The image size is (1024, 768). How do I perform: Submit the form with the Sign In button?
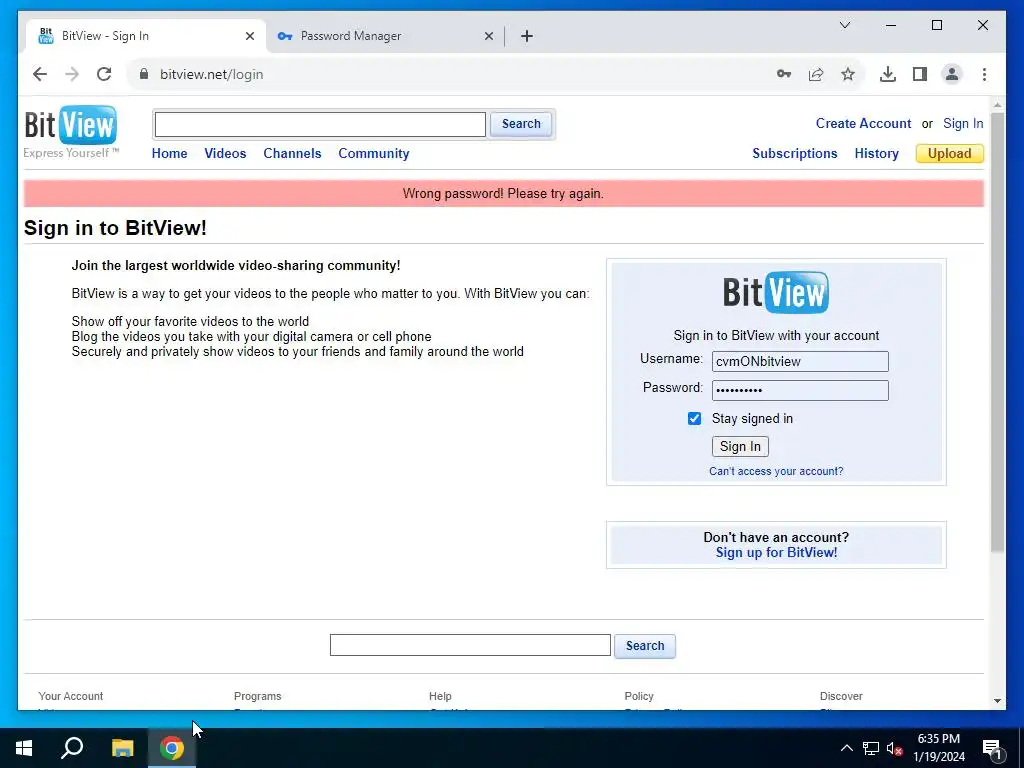(740, 447)
